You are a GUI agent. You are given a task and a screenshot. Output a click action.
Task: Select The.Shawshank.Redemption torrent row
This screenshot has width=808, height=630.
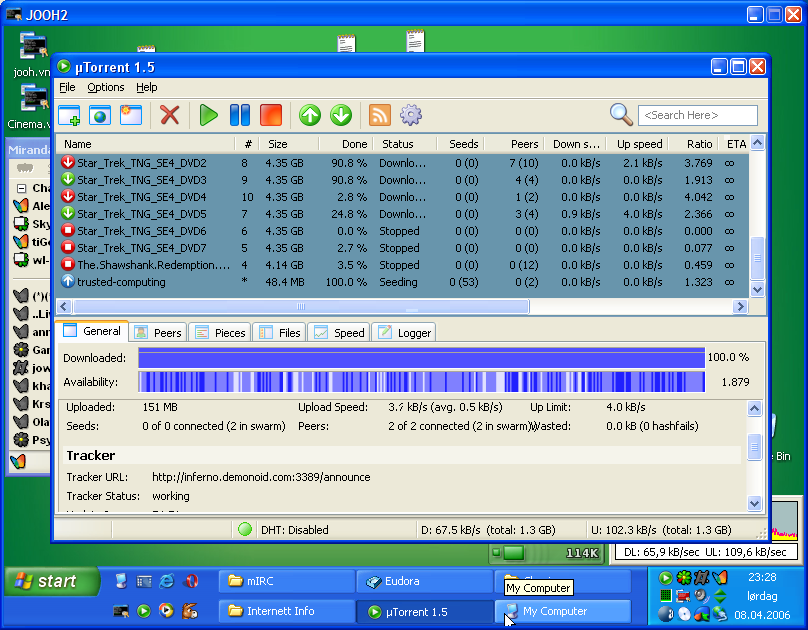[402, 265]
